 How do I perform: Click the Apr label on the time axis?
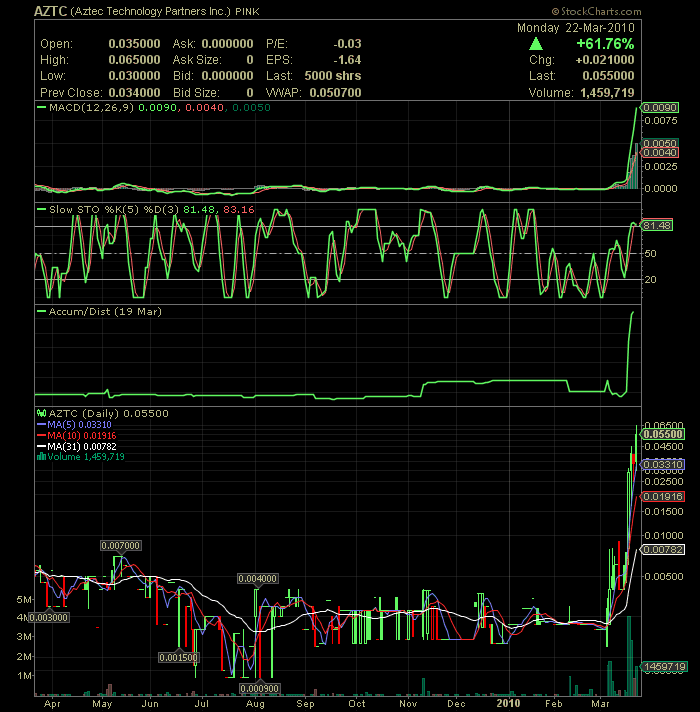[52, 704]
